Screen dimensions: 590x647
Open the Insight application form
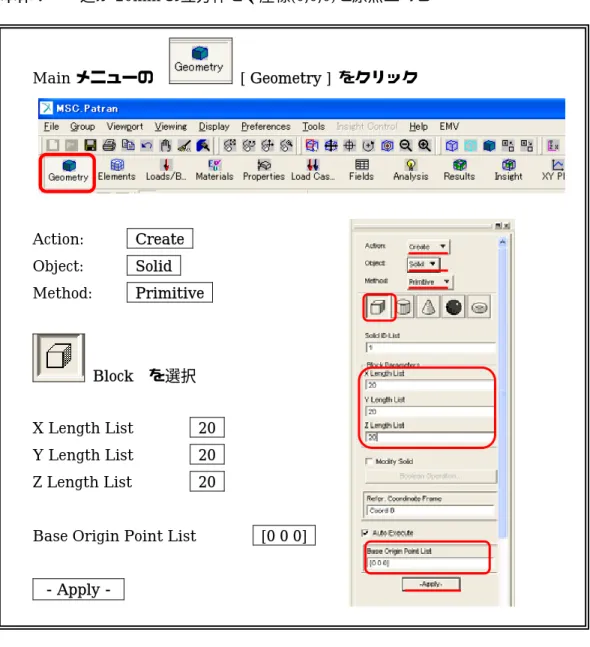[x=508, y=171]
